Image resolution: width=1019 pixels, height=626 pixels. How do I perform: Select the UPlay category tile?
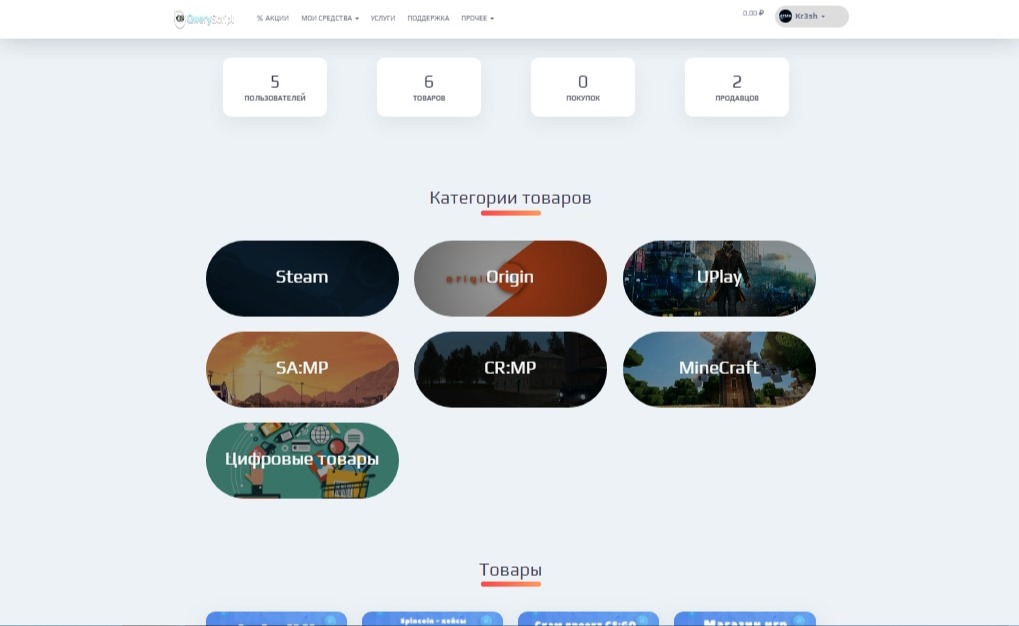pyautogui.click(x=719, y=278)
